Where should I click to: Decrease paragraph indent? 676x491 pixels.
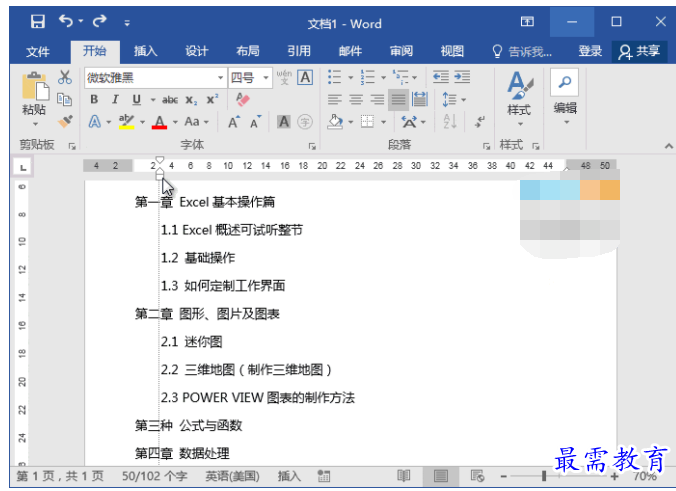pyautogui.click(x=441, y=77)
